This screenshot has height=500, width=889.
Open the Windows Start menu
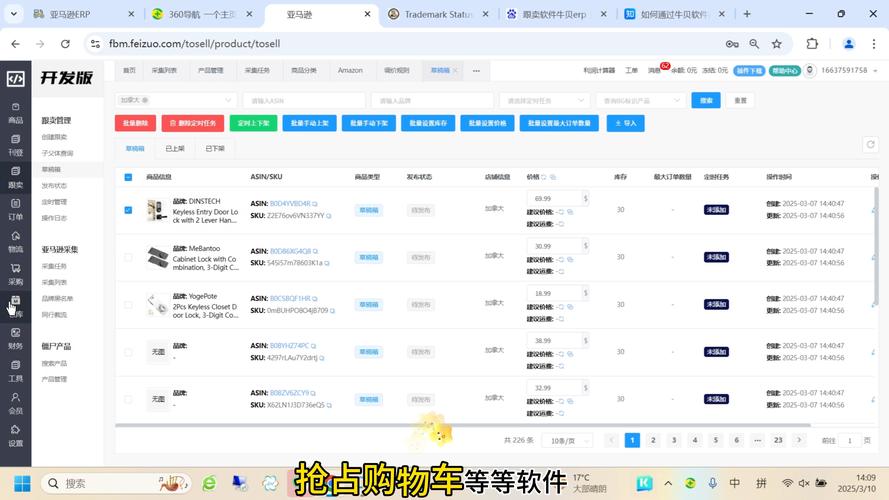coord(22,484)
